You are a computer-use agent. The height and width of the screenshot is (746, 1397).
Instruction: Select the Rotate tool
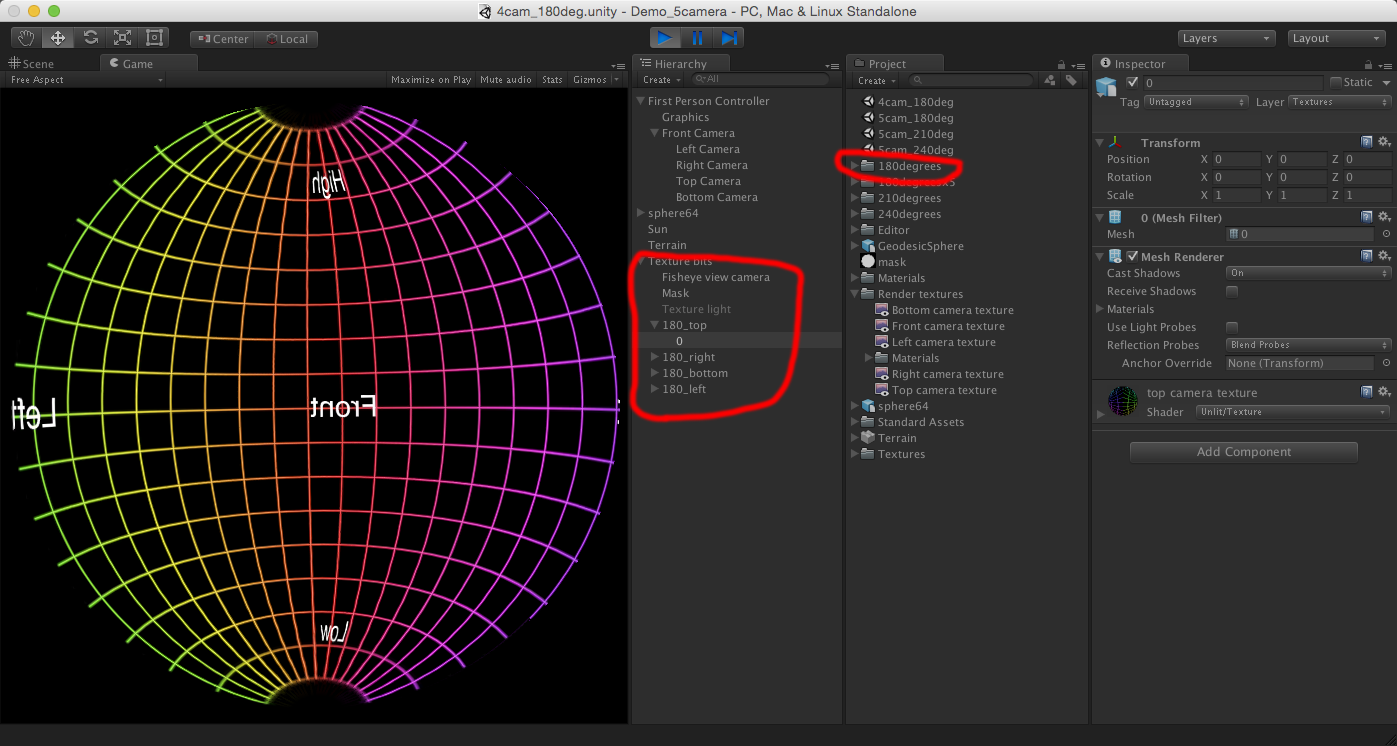pos(90,38)
